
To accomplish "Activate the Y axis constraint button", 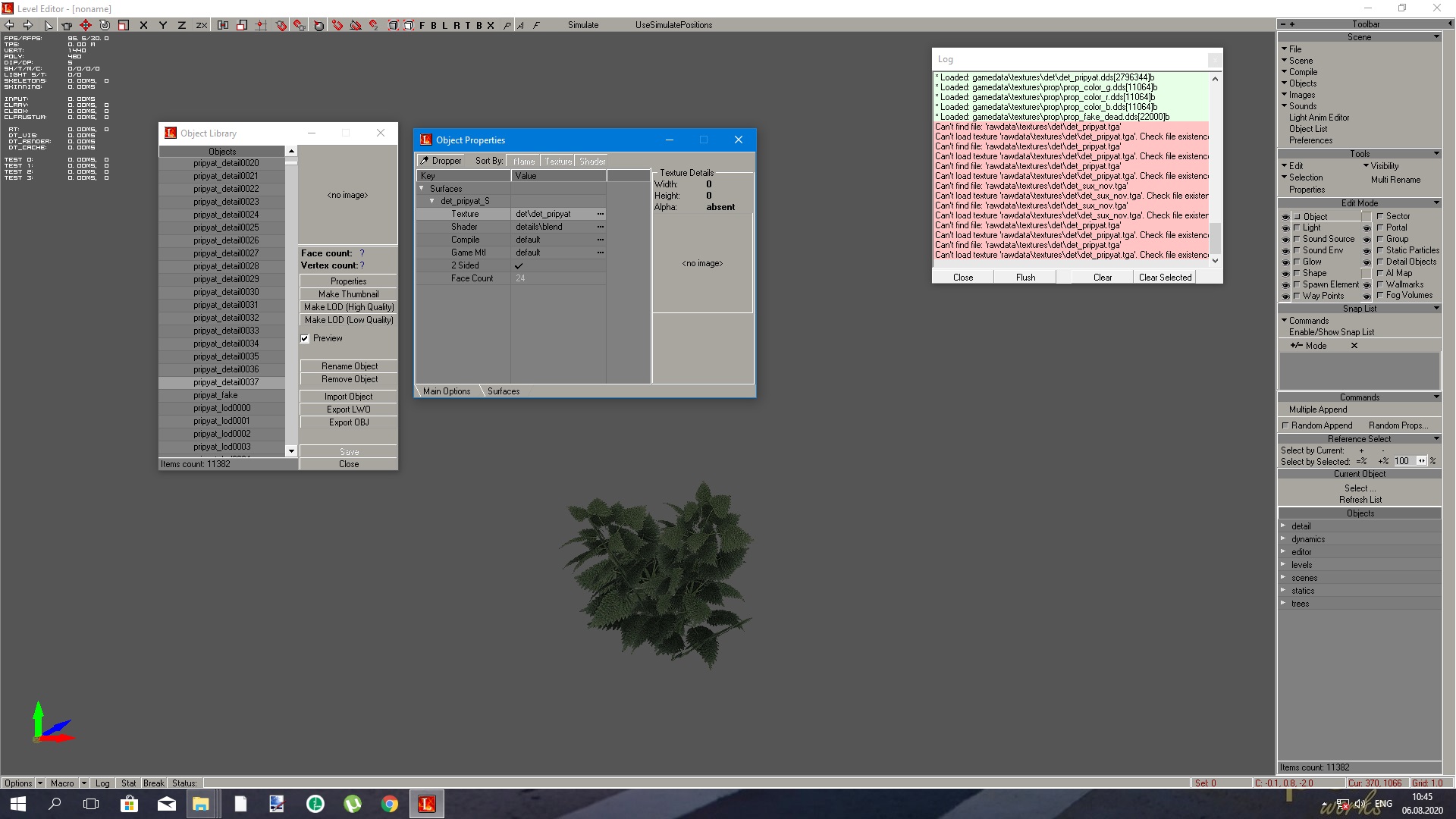I will coord(162,25).
